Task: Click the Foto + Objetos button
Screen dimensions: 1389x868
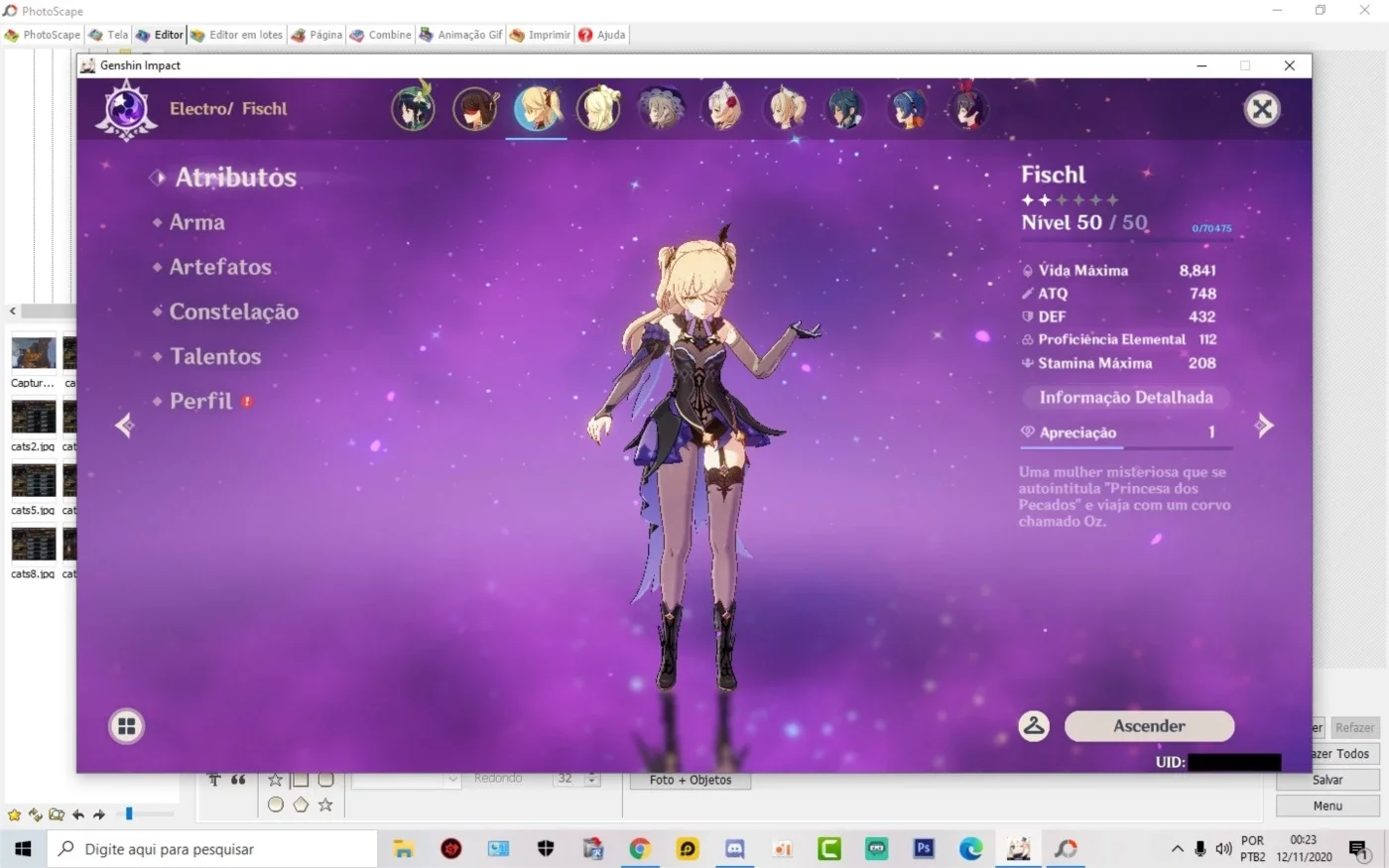Action: (x=691, y=780)
